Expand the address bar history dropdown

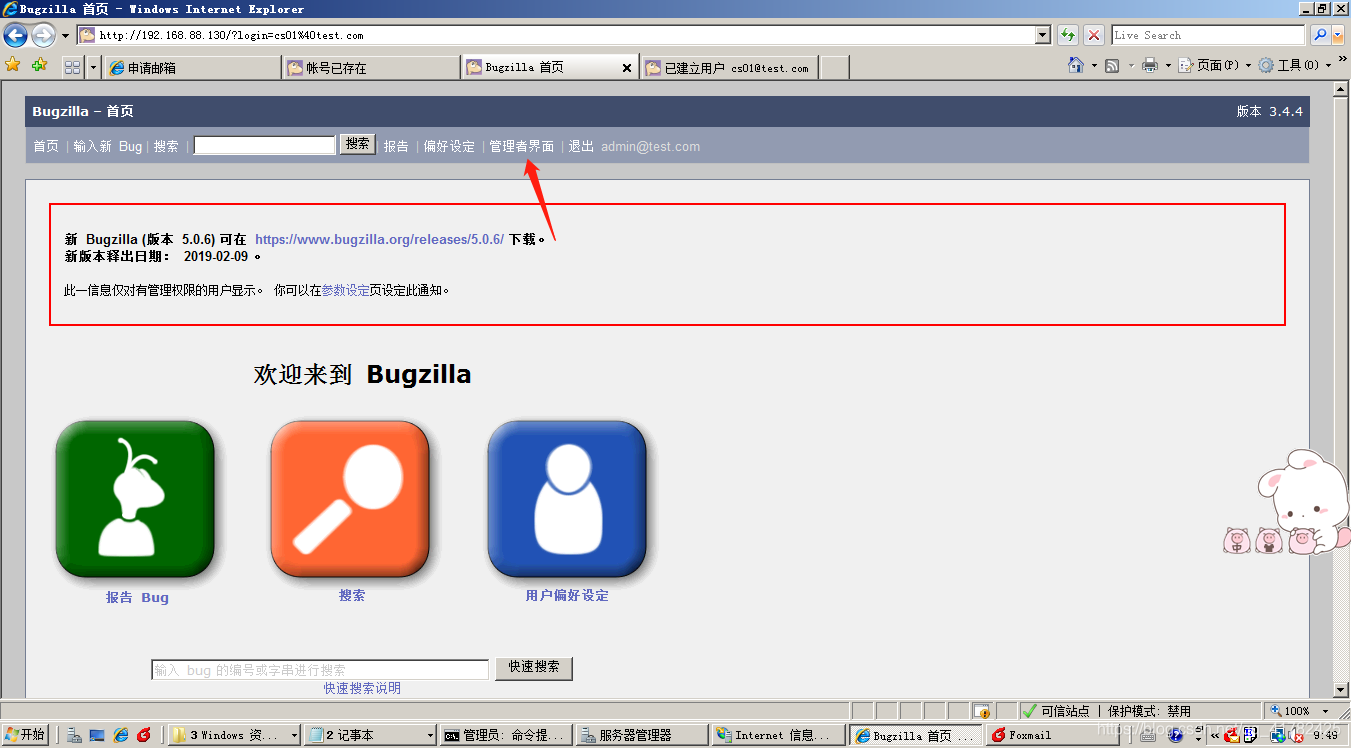tap(1043, 35)
